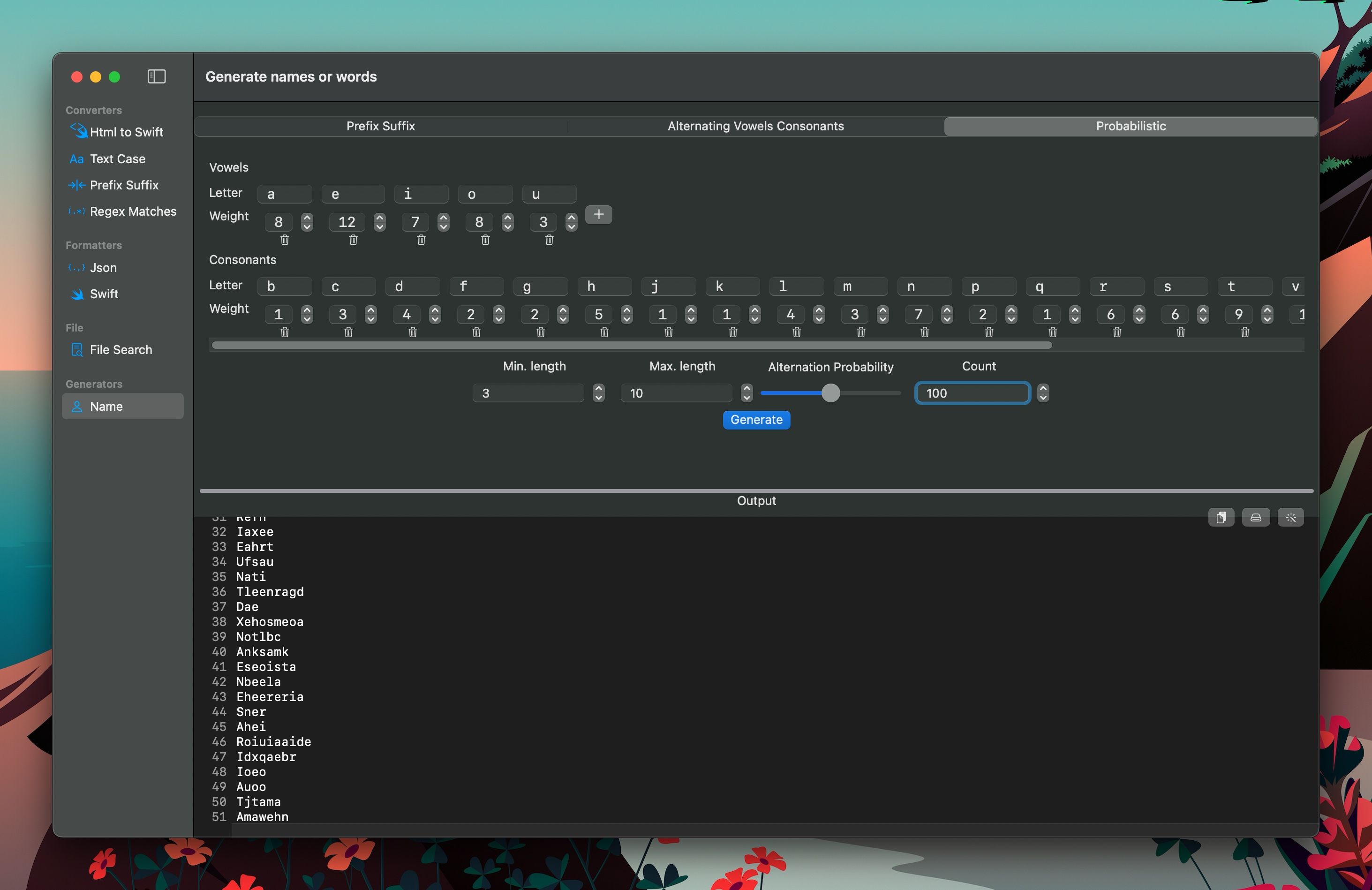This screenshot has width=1372, height=890.
Task: Edit weight field for consonant 't'
Action: (x=1239, y=314)
